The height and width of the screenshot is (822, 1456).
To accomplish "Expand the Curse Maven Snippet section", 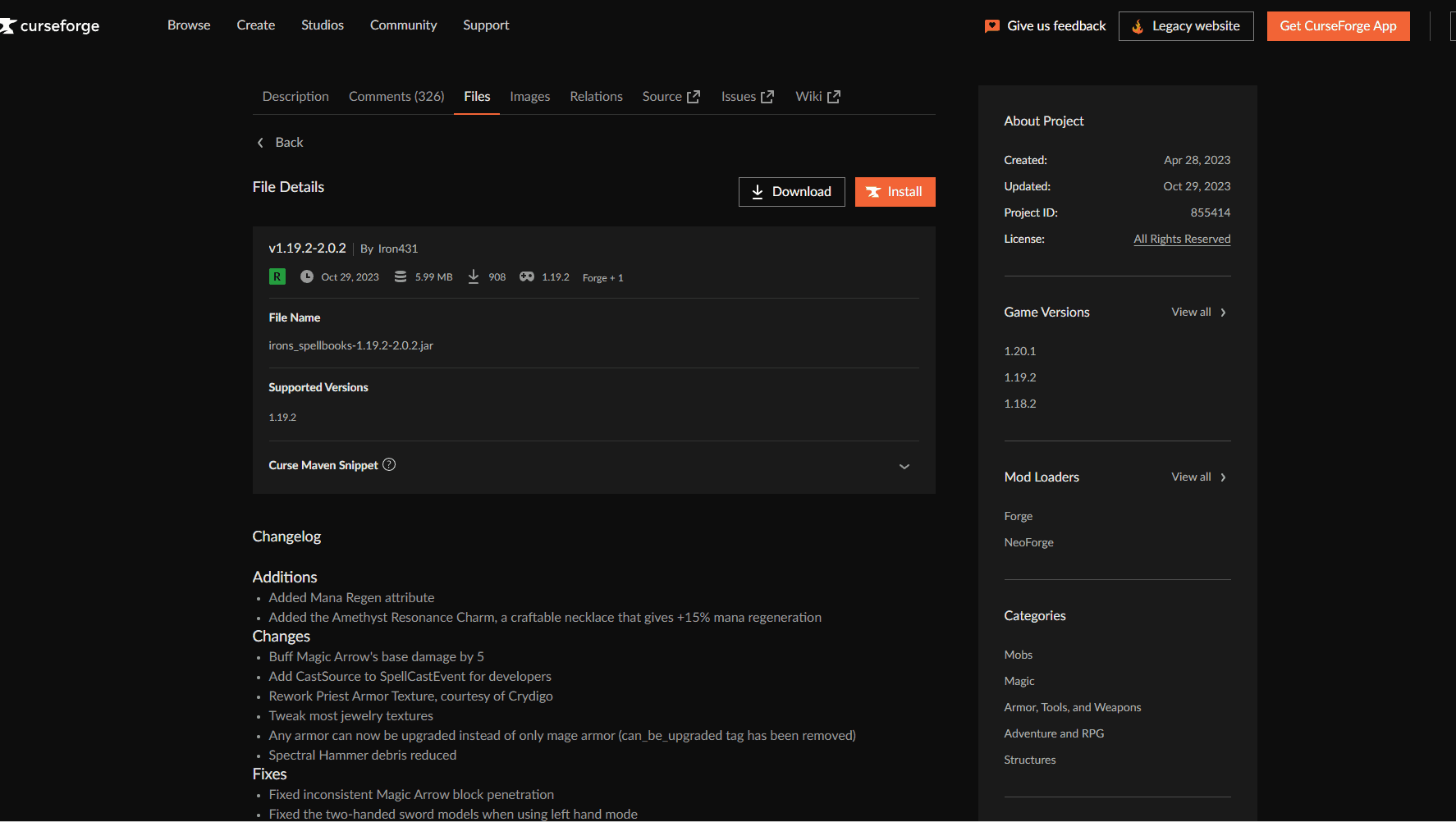I will (x=904, y=466).
